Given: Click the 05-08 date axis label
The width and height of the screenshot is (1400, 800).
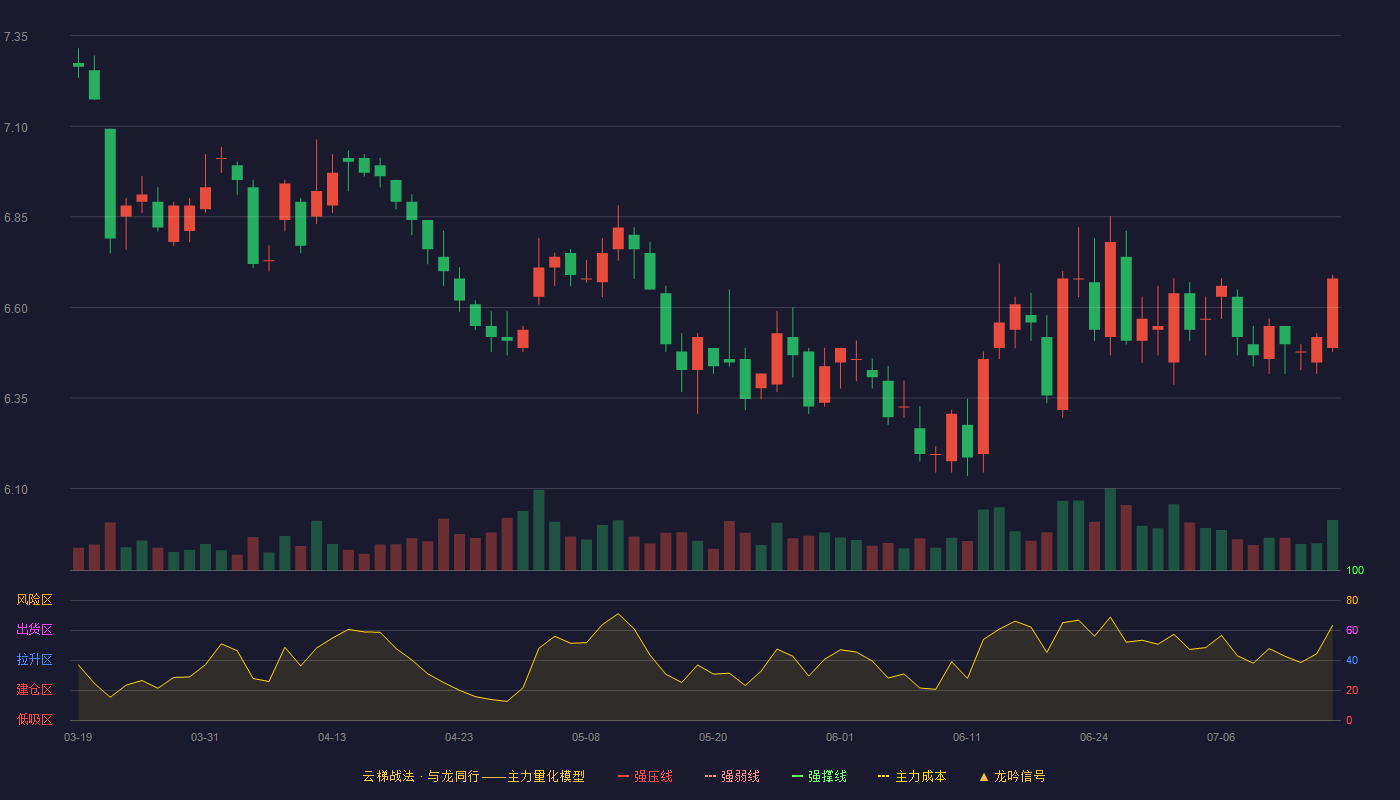Looking at the screenshot, I should click(586, 737).
